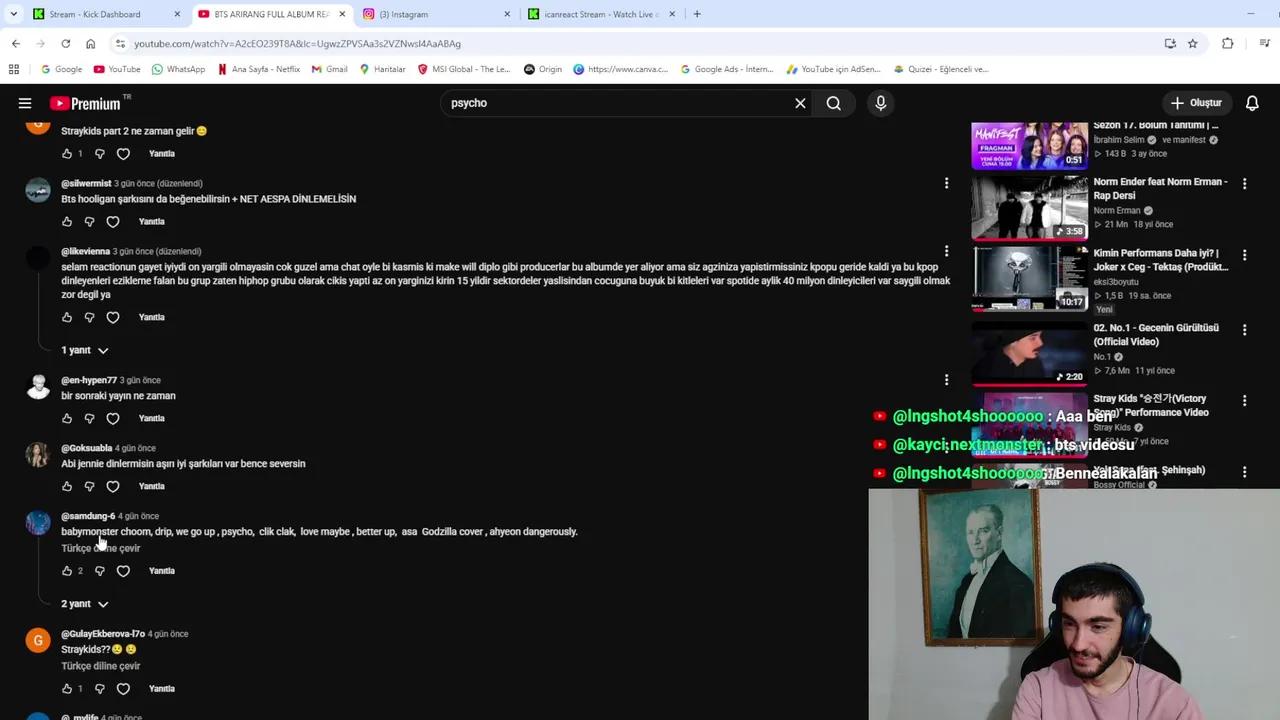Reload the current page
The image size is (1280, 720).
(x=65, y=44)
